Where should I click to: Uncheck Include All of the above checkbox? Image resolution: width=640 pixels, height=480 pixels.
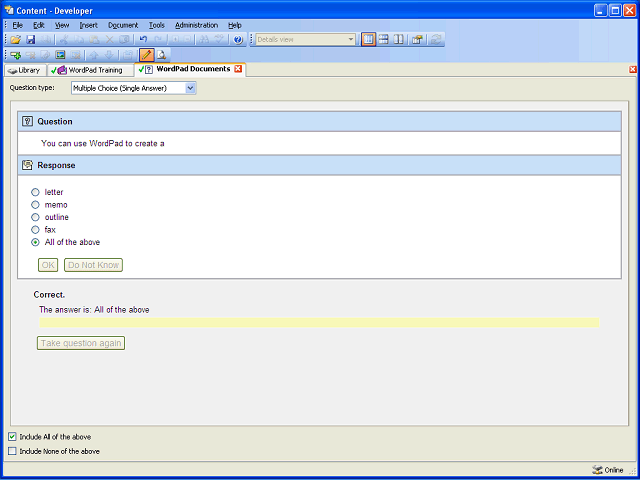tap(12, 437)
